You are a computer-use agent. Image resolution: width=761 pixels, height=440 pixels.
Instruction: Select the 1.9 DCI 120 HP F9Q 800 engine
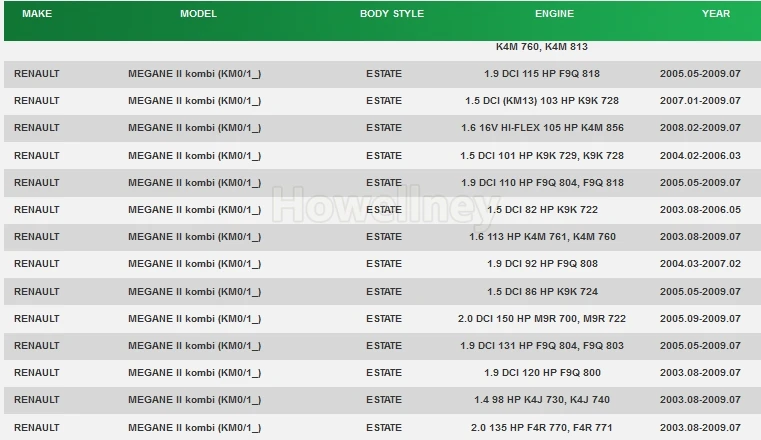point(542,373)
